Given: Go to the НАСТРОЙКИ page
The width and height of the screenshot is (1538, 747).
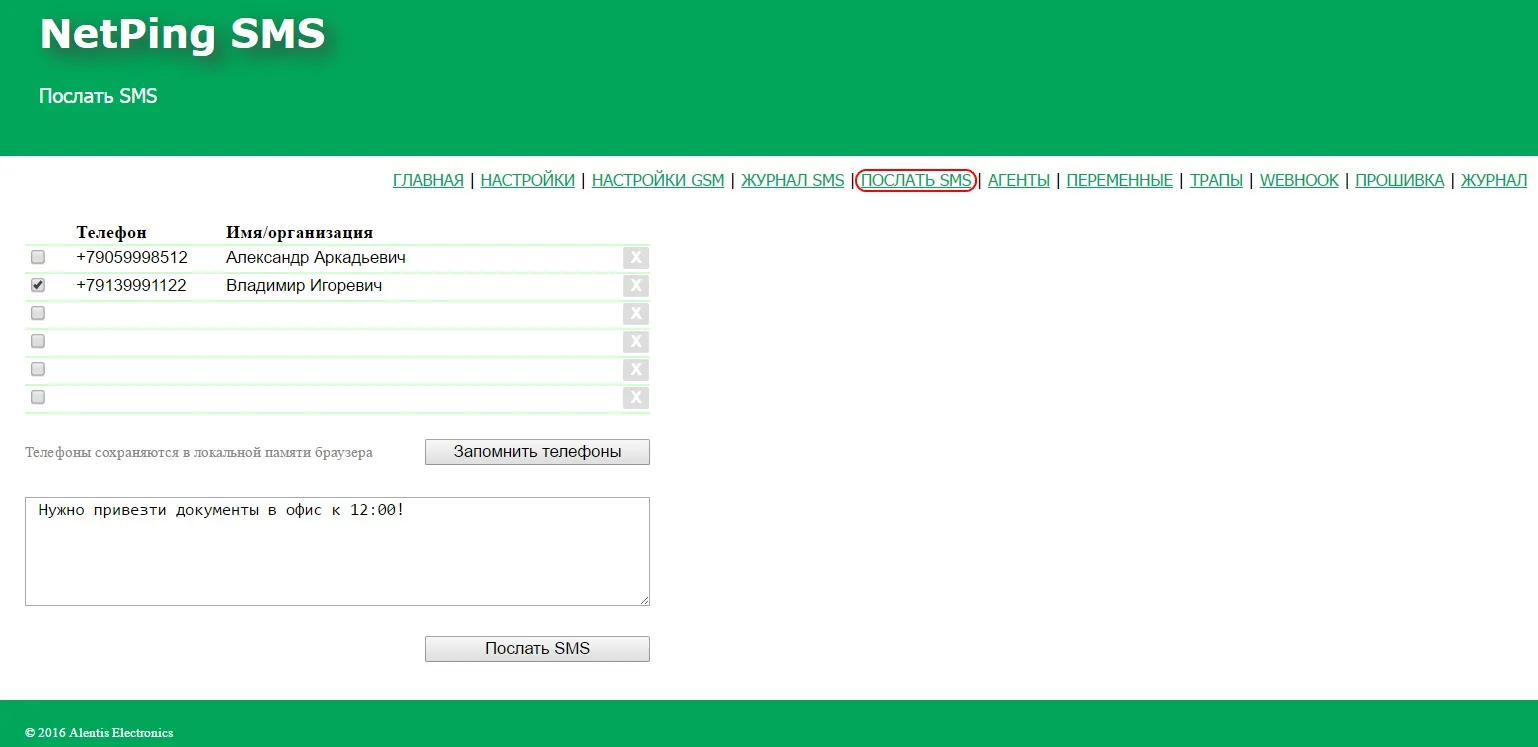Looking at the screenshot, I should pyautogui.click(x=528, y=181).
